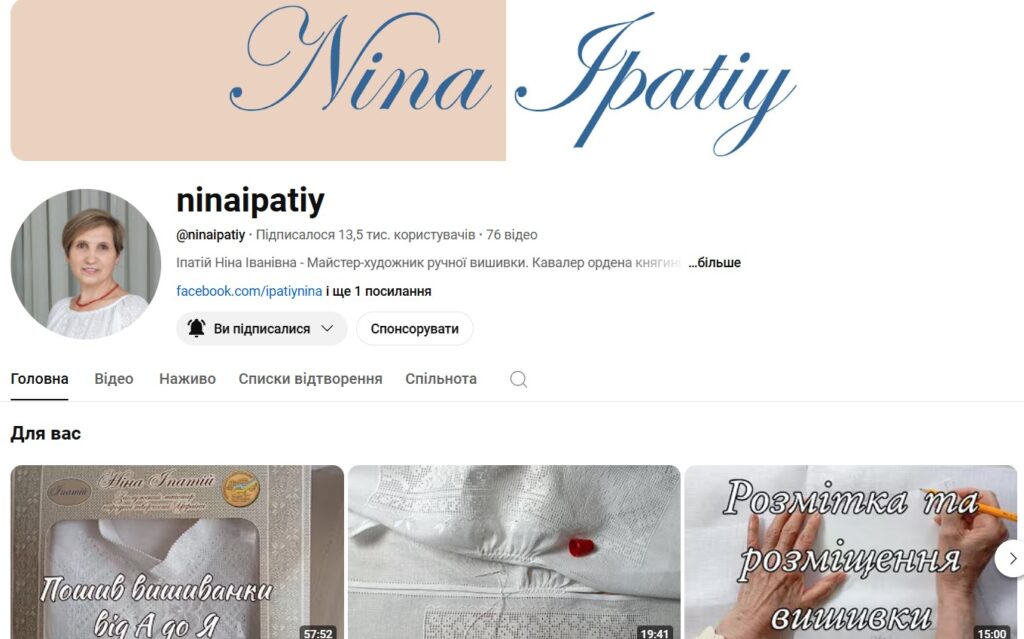Select the Головна tab
Screen dimensions: 1024x639
(x=39, y=379)
